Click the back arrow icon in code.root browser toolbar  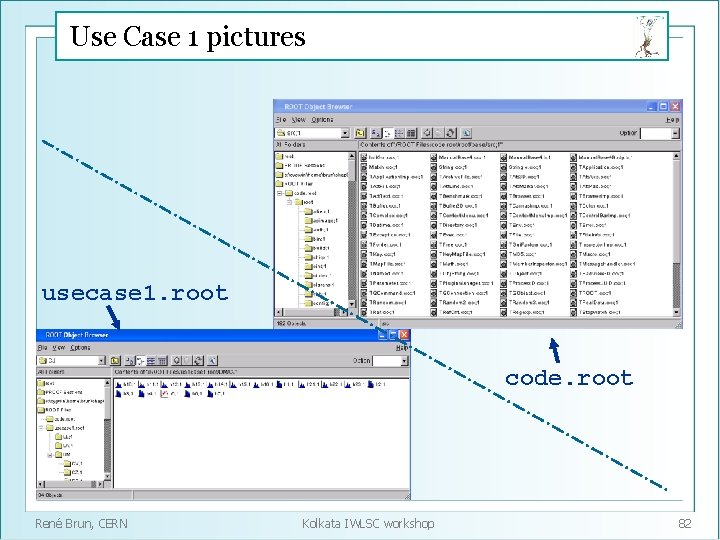coord(427,133)
